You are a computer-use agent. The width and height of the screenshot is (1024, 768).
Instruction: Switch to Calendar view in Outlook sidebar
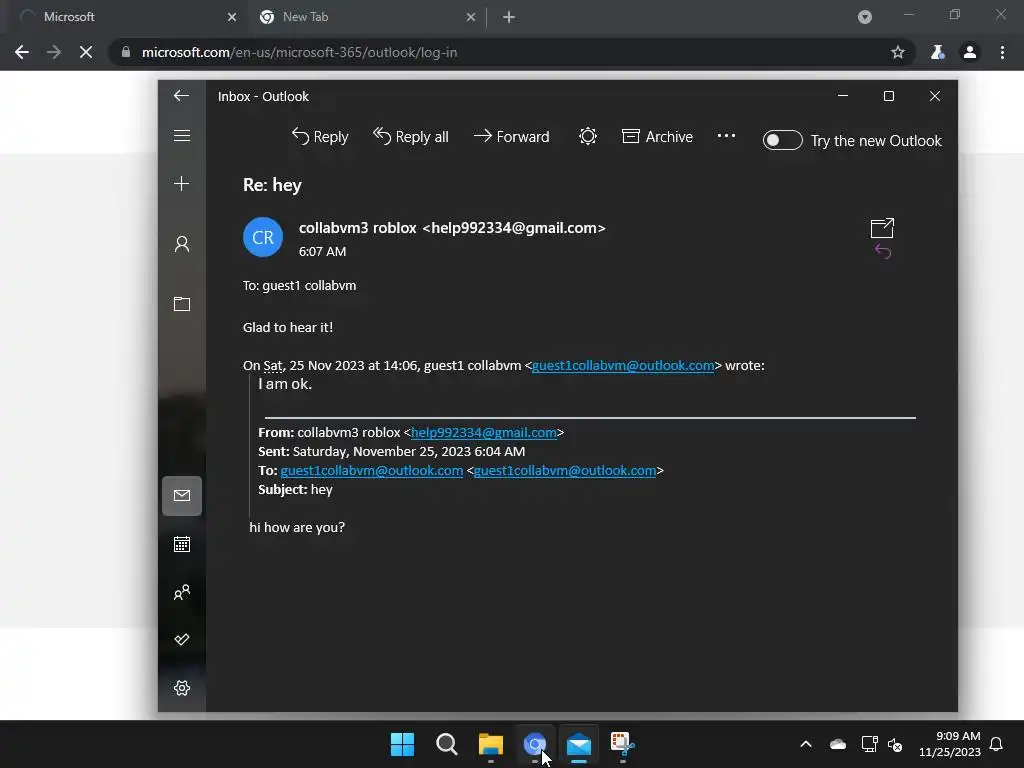[182, 544]
